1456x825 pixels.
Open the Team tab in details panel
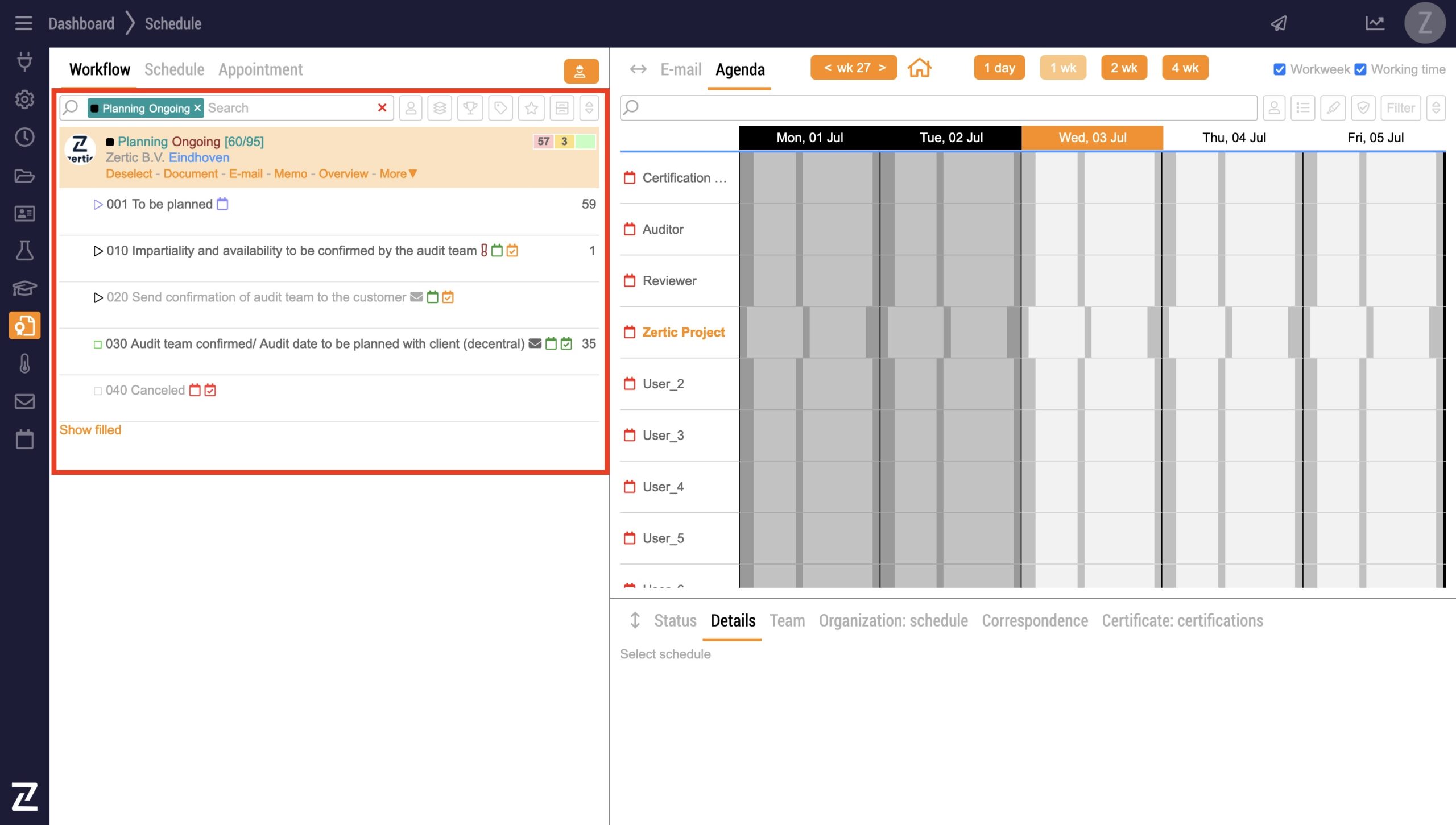coord(787,620)
